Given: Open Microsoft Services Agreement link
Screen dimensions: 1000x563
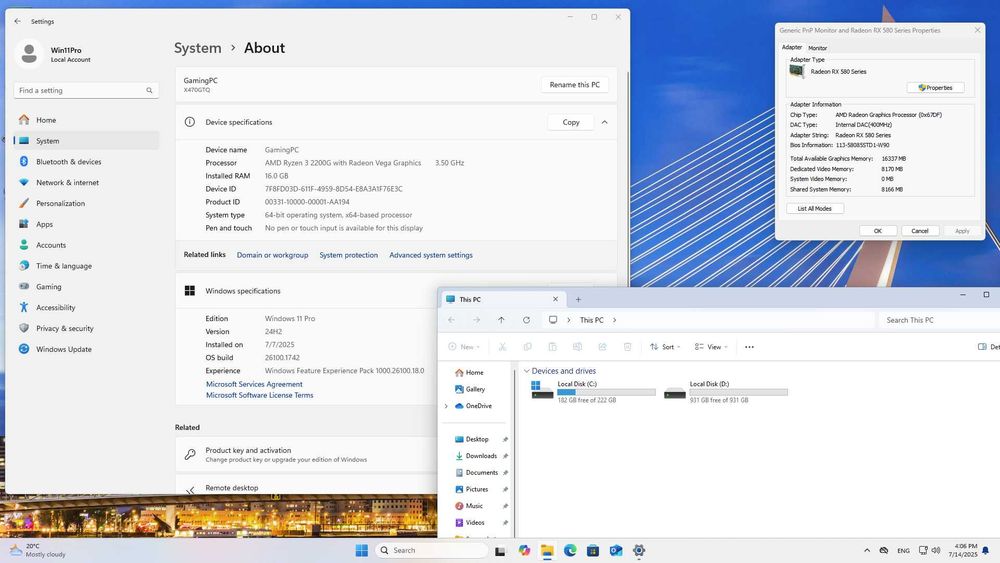Looking at the screenshot, I should pyautogui.click(x=254, y=384).
